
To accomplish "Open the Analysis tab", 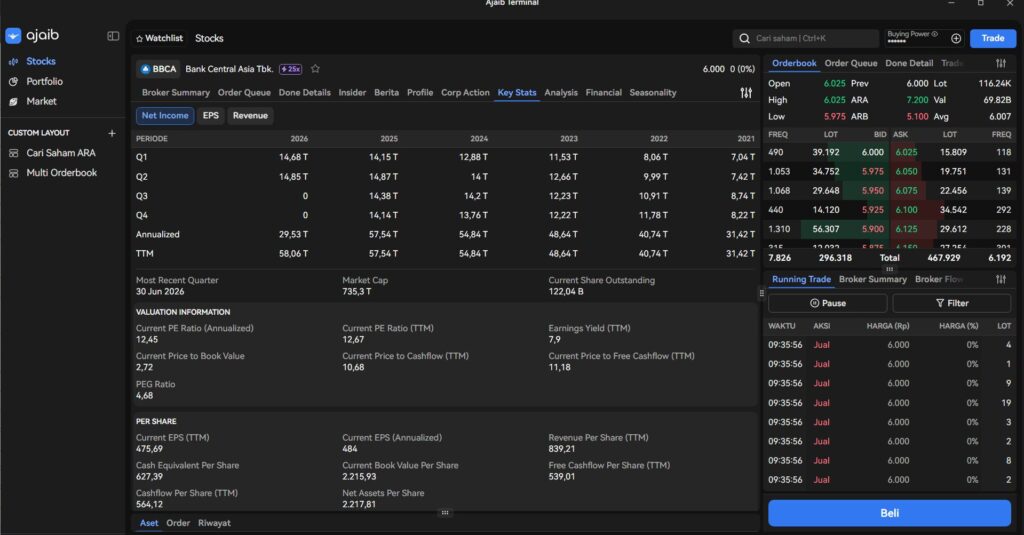I will [x=561, y=93].
